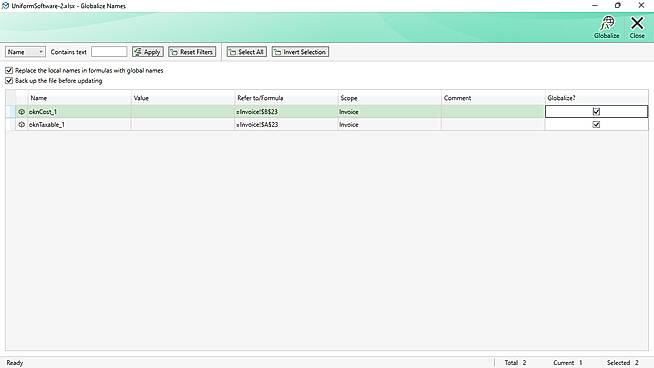Image resolution: width=654 pixels, height=368 pixels.
Task: Open the Name filter dropdown
Action: pyautogui.click(x=25, y=52)
